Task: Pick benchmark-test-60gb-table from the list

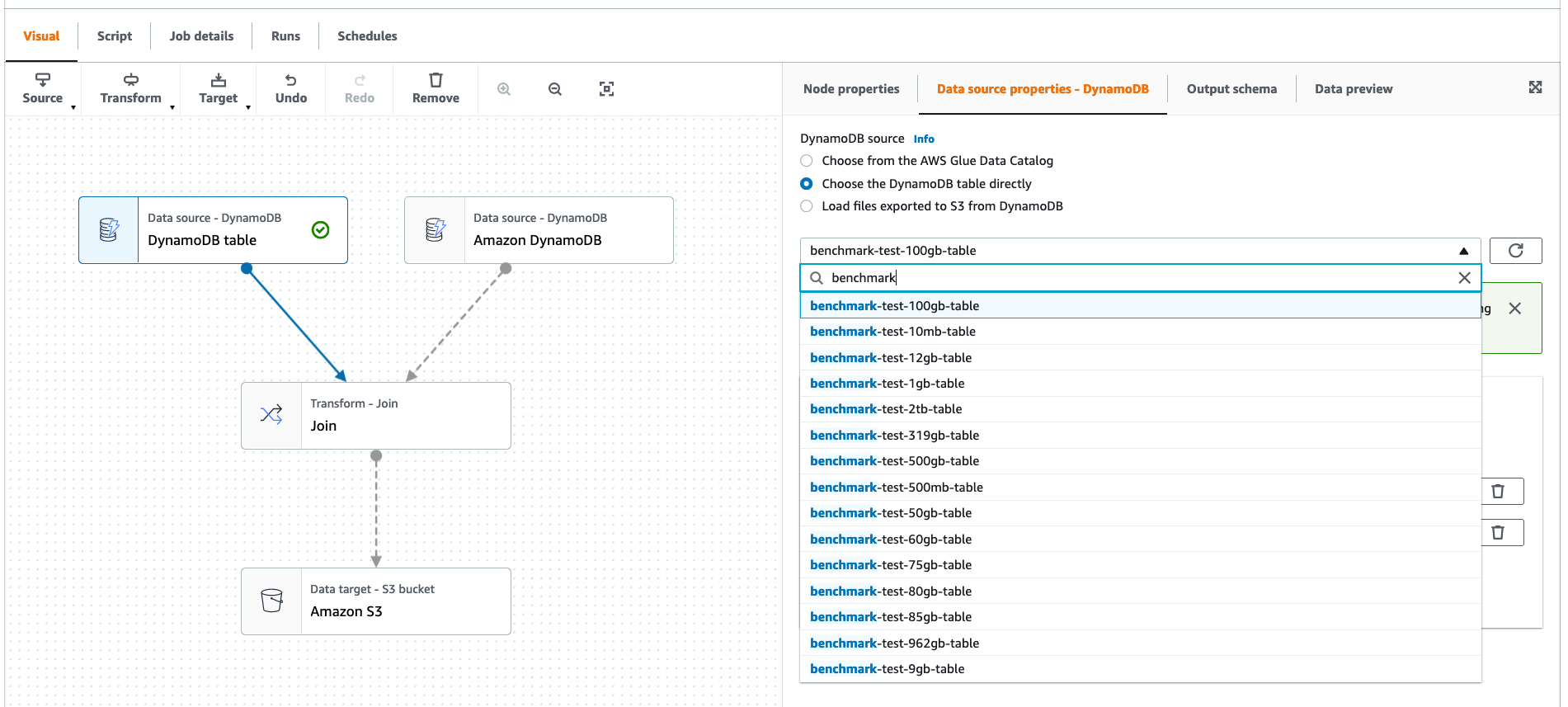Action: click(1141, 540)
